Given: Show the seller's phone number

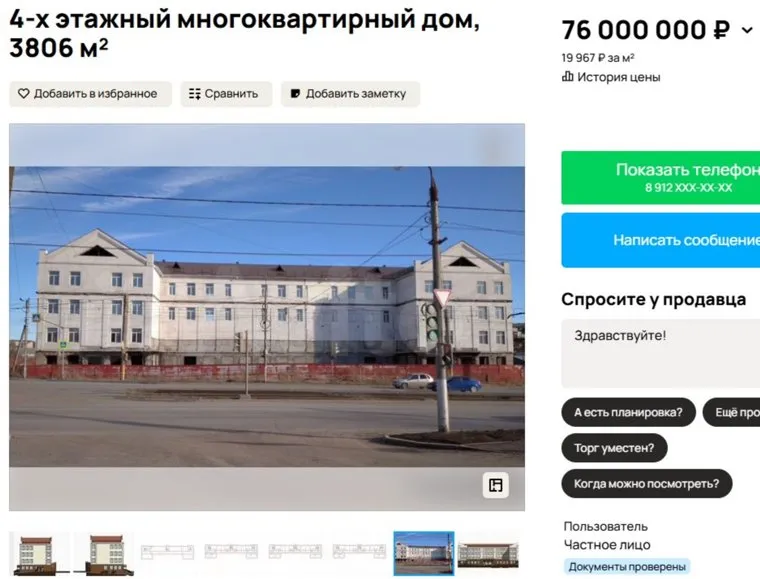Looking at the screenshot, I should (661, 178).
